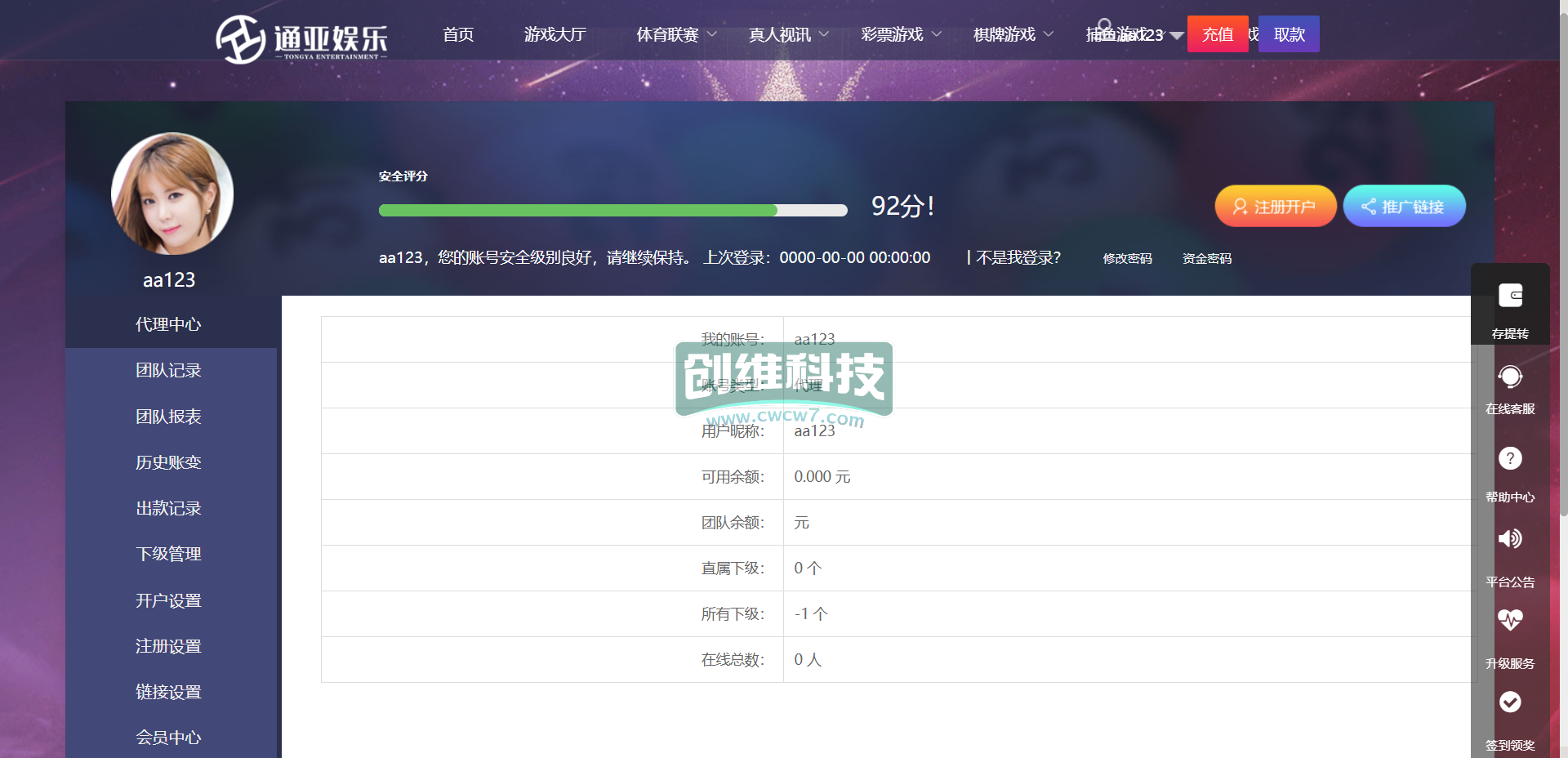Select 代理中心 in the sidebar
Image resolution: width=1568 pixels, height=758 pixels.
click(168, 324)
